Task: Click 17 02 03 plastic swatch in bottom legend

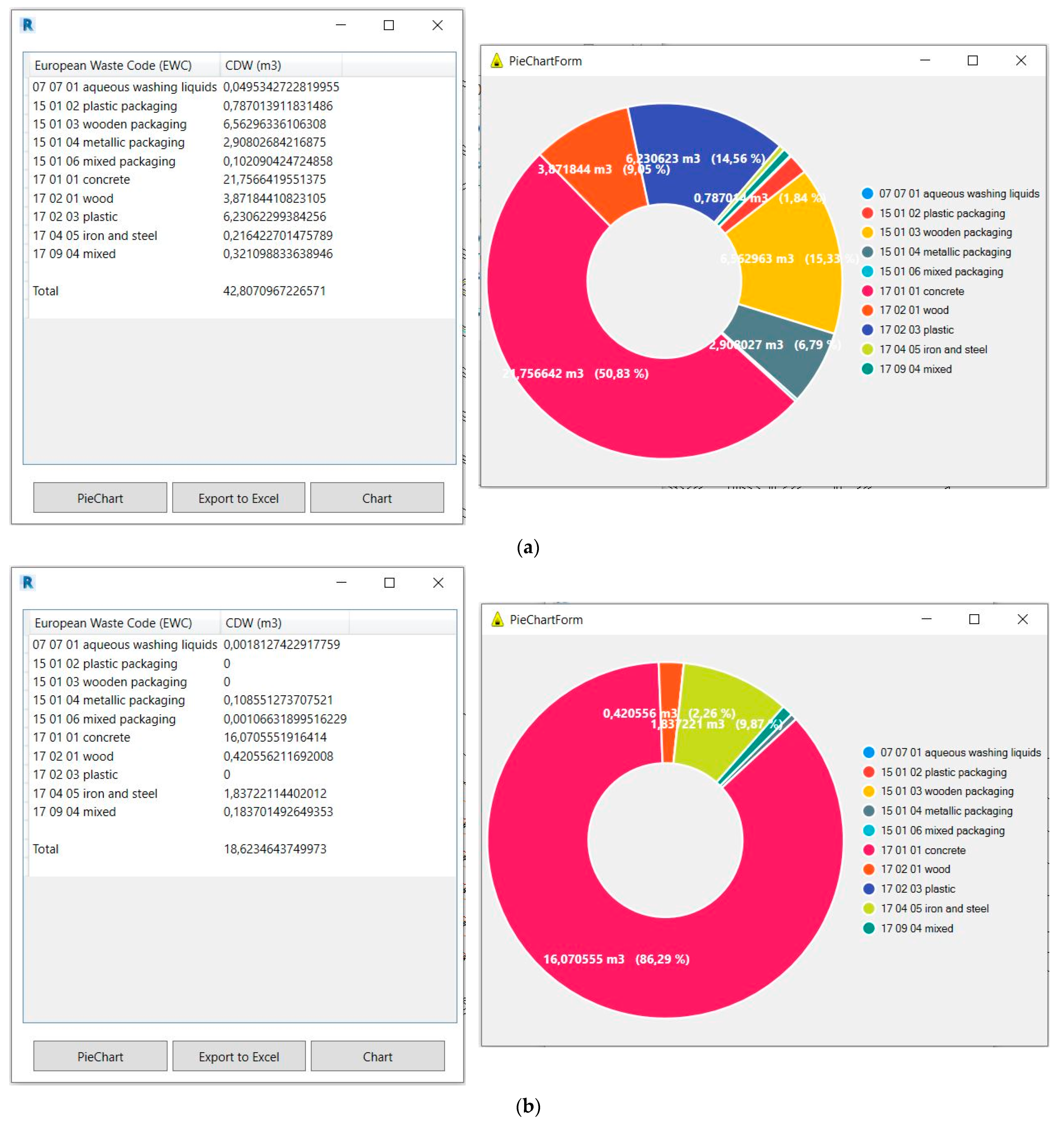Action: coord(868,888)
